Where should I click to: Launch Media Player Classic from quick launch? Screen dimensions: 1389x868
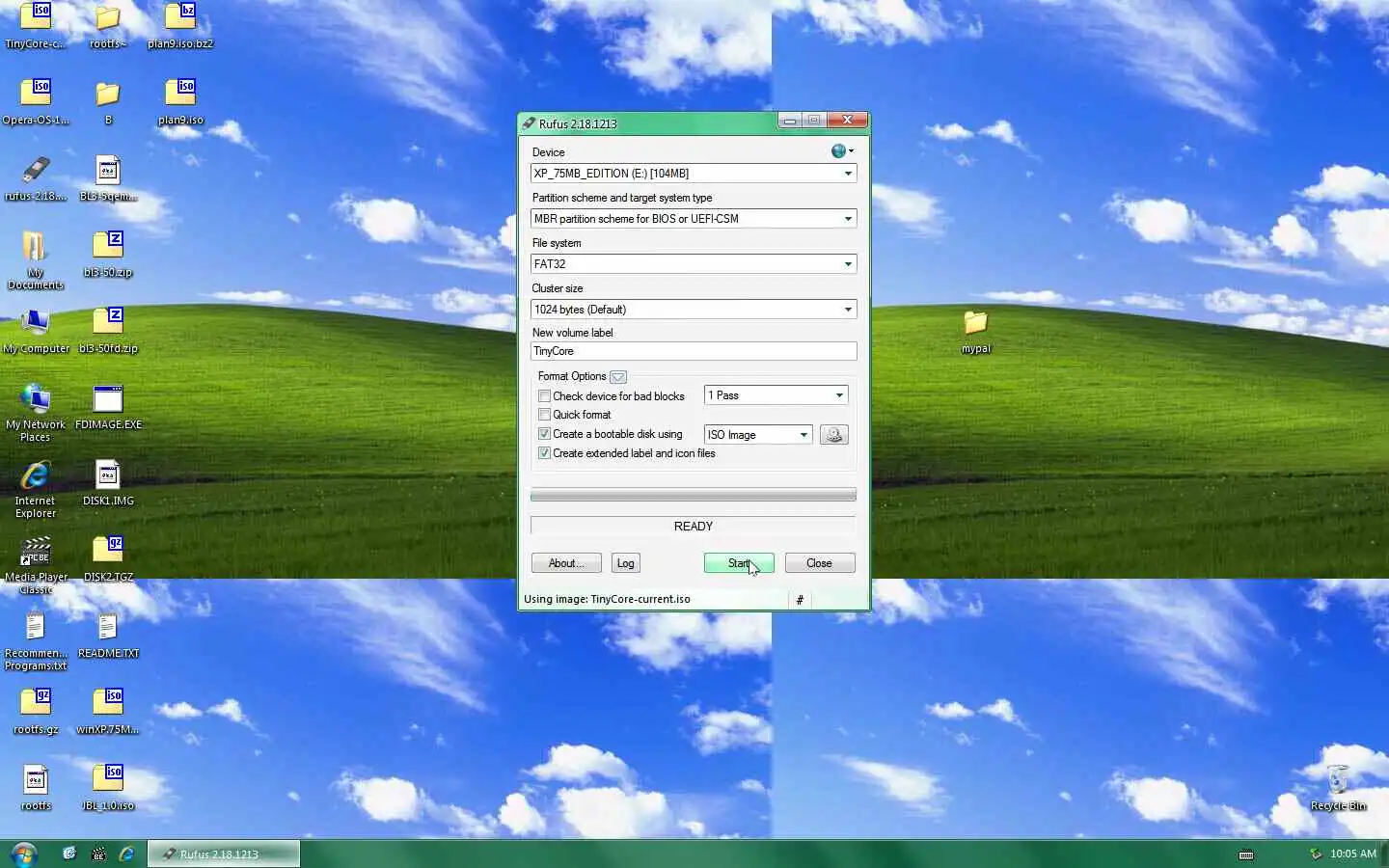(97, 854)
